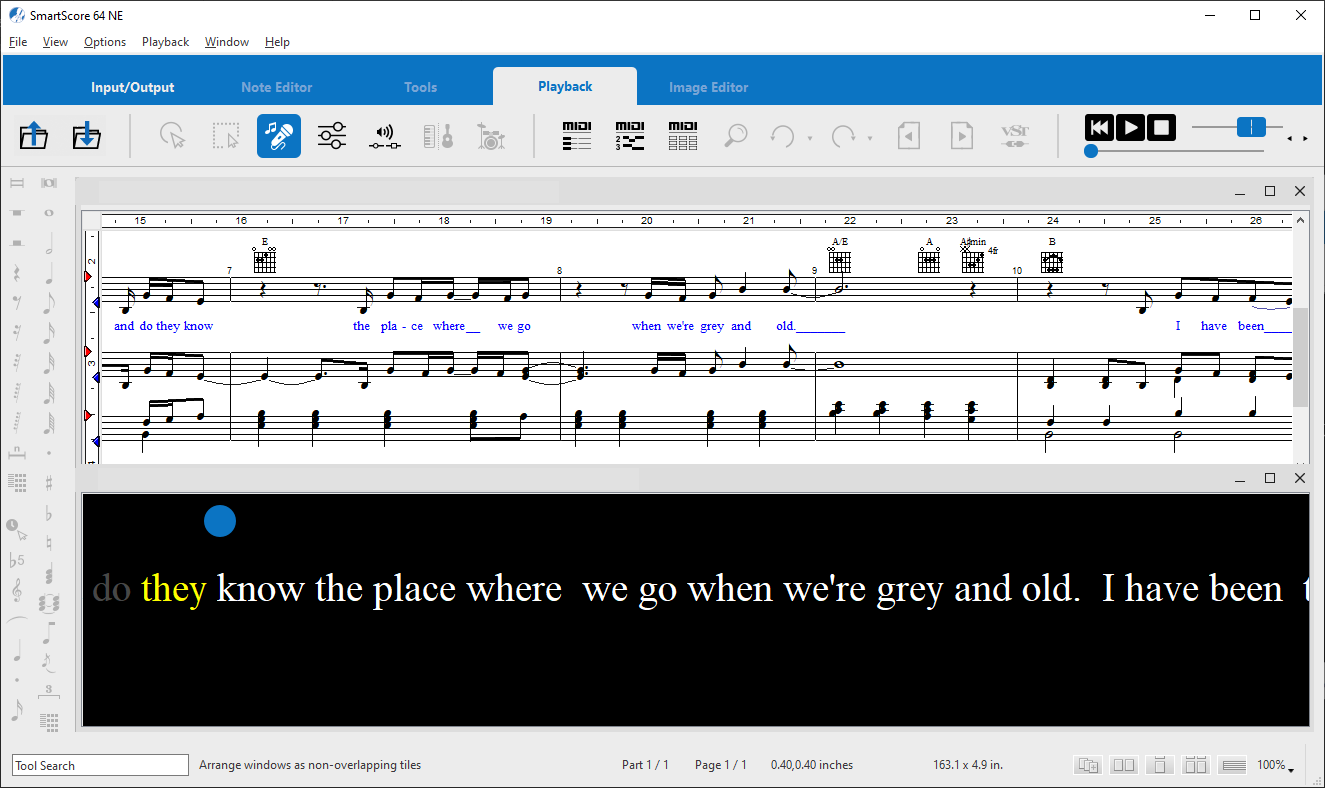
Task: Select the single page view icon
Action: tap(1160, 765)
